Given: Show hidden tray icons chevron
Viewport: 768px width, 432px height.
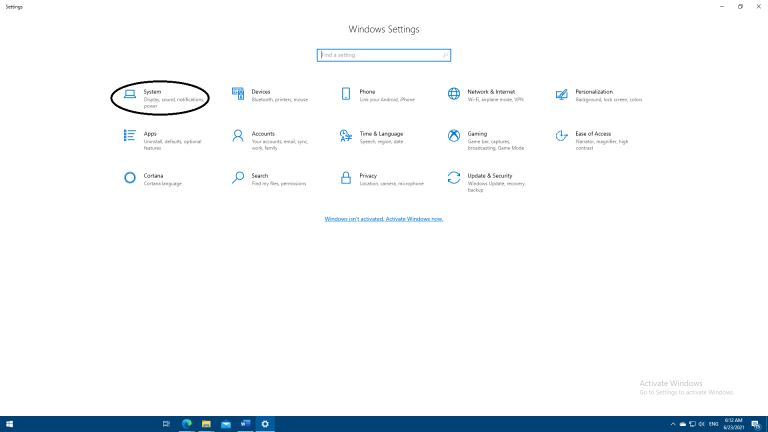Looking at the screenshot, I should click(672, 424).
